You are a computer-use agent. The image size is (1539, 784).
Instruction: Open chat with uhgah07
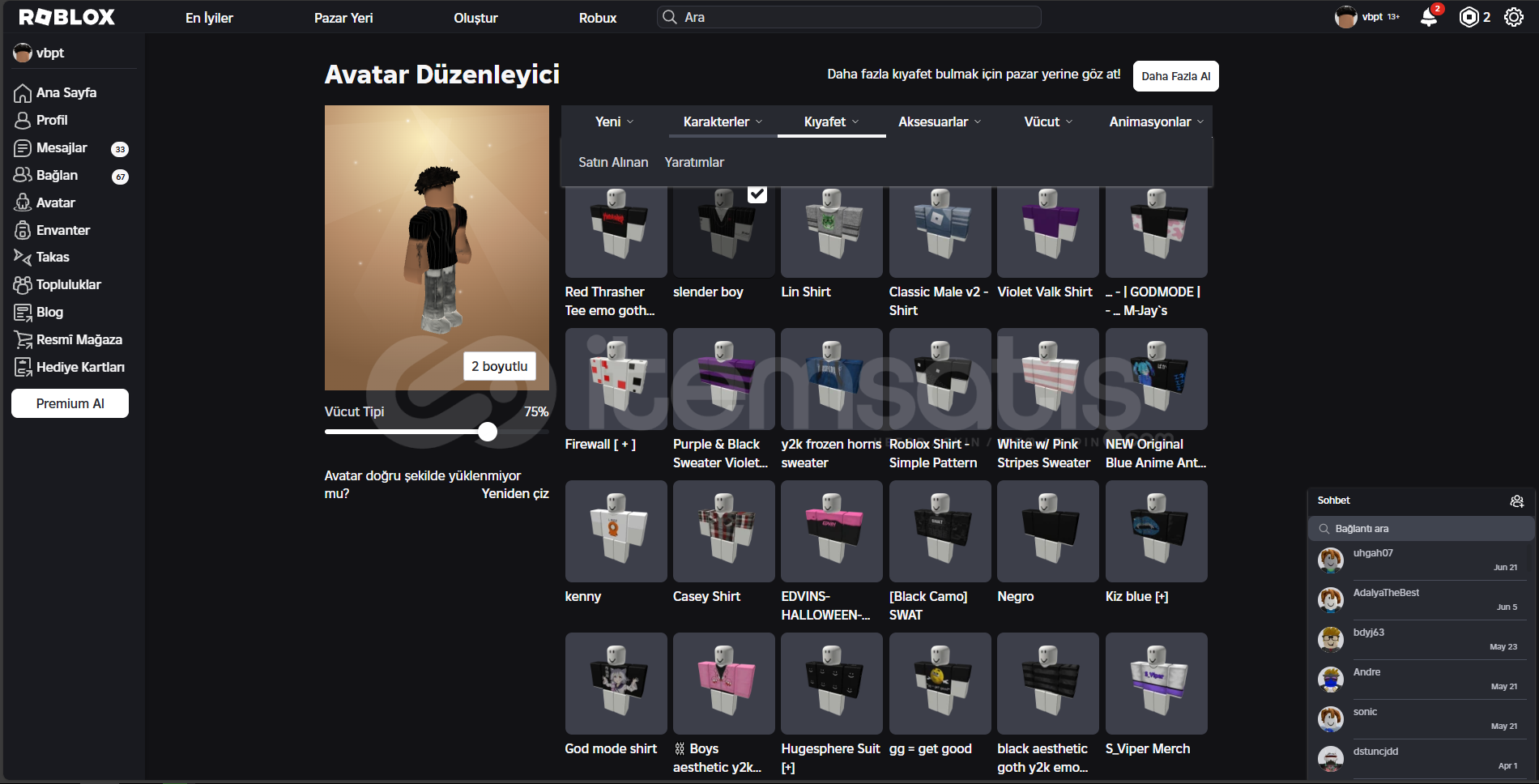(x=1422, y=560)
